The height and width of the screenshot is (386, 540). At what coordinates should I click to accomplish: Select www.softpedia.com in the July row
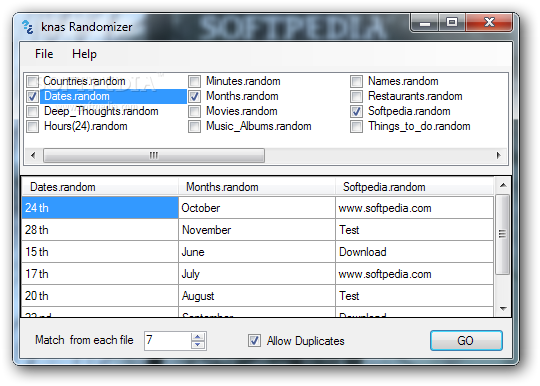coord(415,274)
